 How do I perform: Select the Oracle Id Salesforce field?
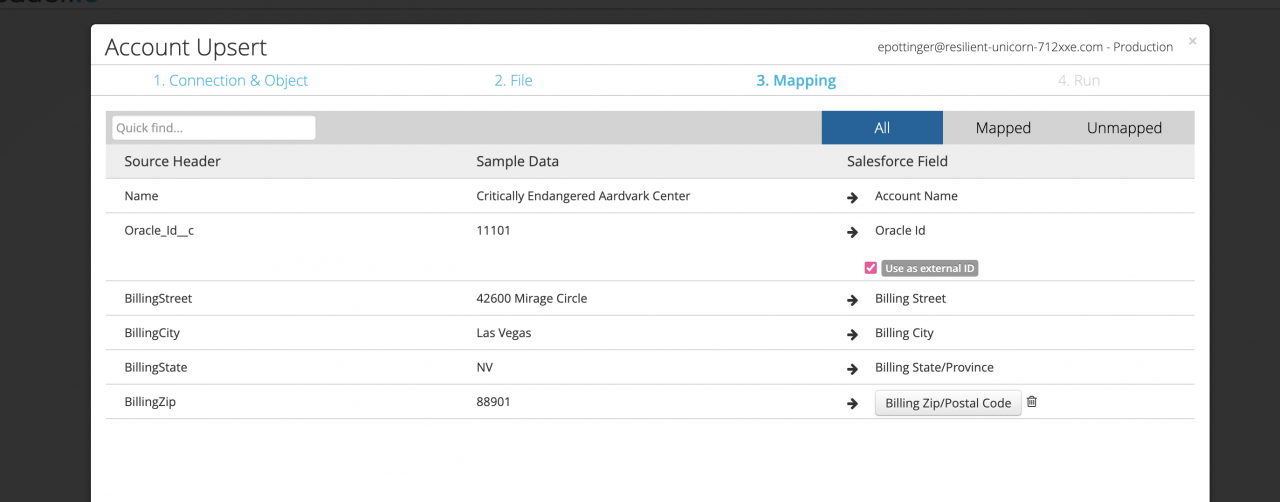click(x=900, y=230)
